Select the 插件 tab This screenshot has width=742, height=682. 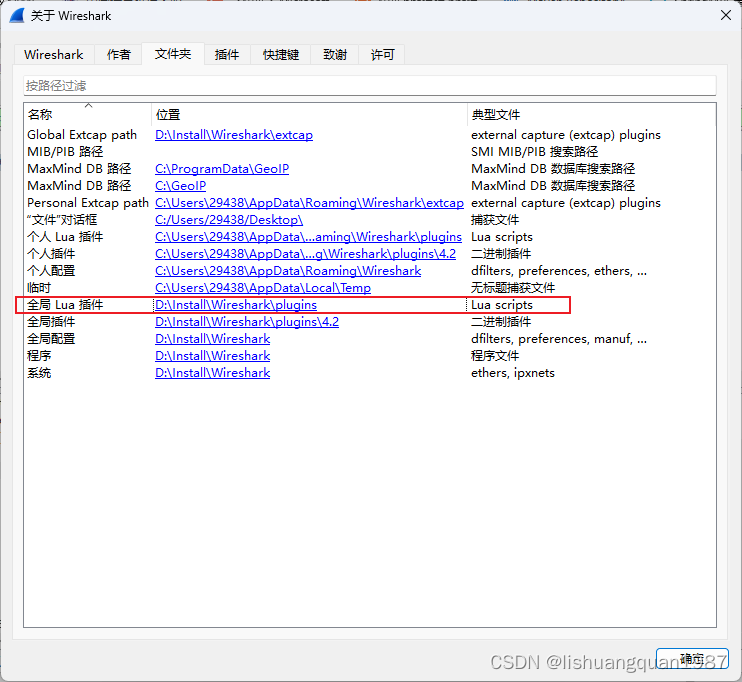click(x=227, y=55)
